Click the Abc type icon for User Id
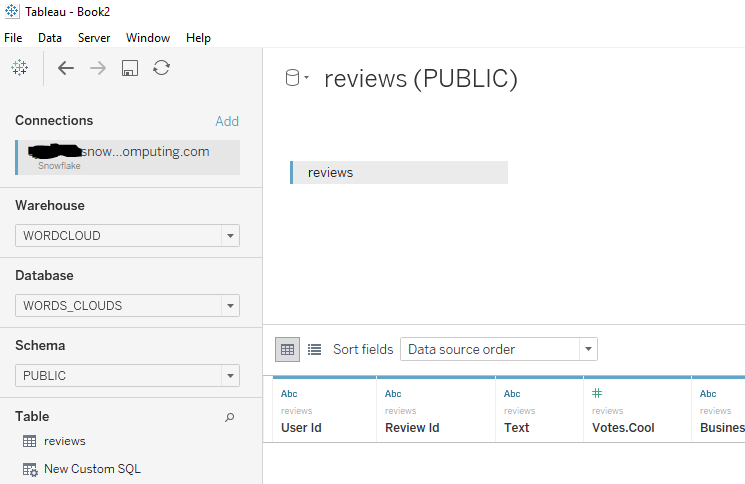The image size is (745, 484). pos(289,394)
